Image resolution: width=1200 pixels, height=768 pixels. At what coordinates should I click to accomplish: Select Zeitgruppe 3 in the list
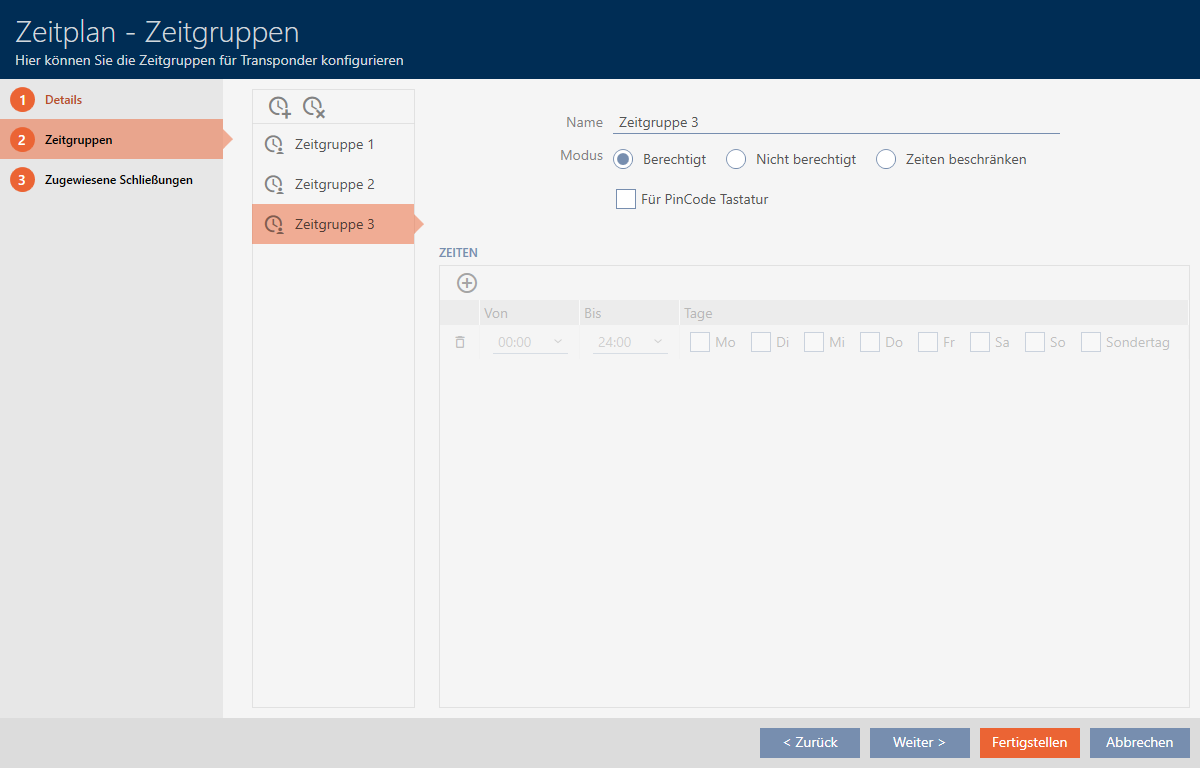point(334,225)
